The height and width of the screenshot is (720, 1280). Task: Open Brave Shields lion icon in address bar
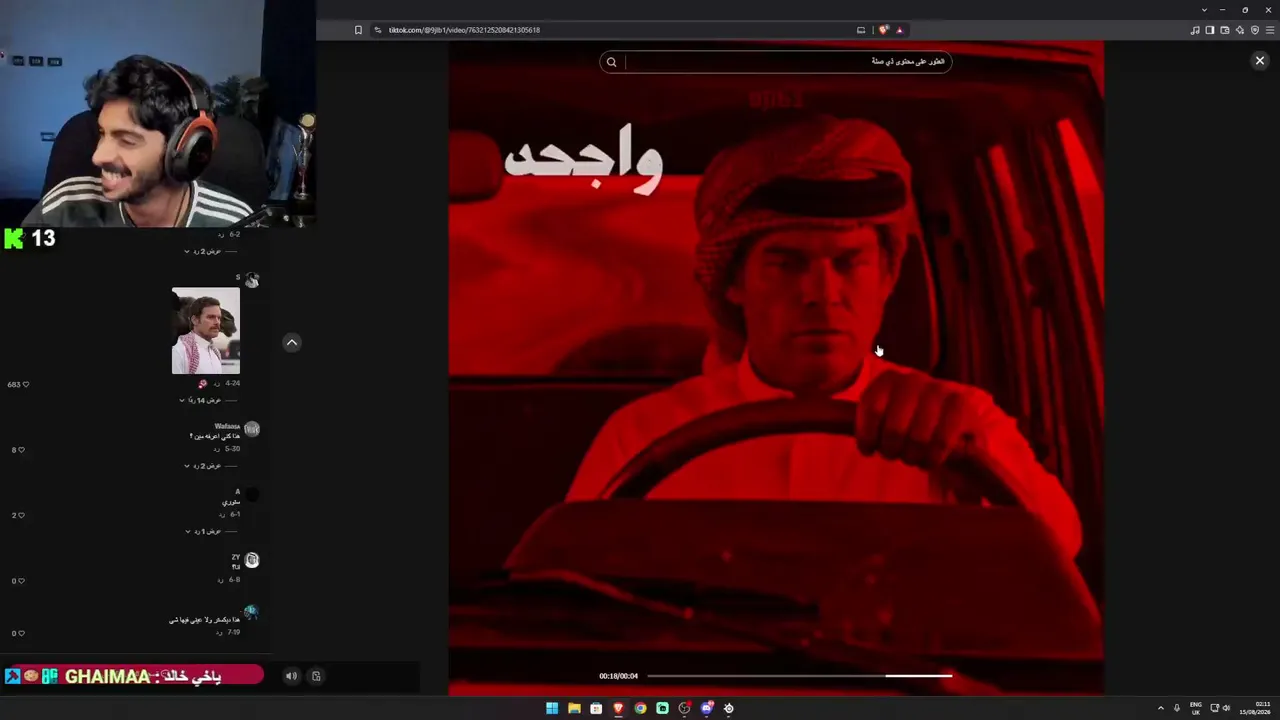883,30
